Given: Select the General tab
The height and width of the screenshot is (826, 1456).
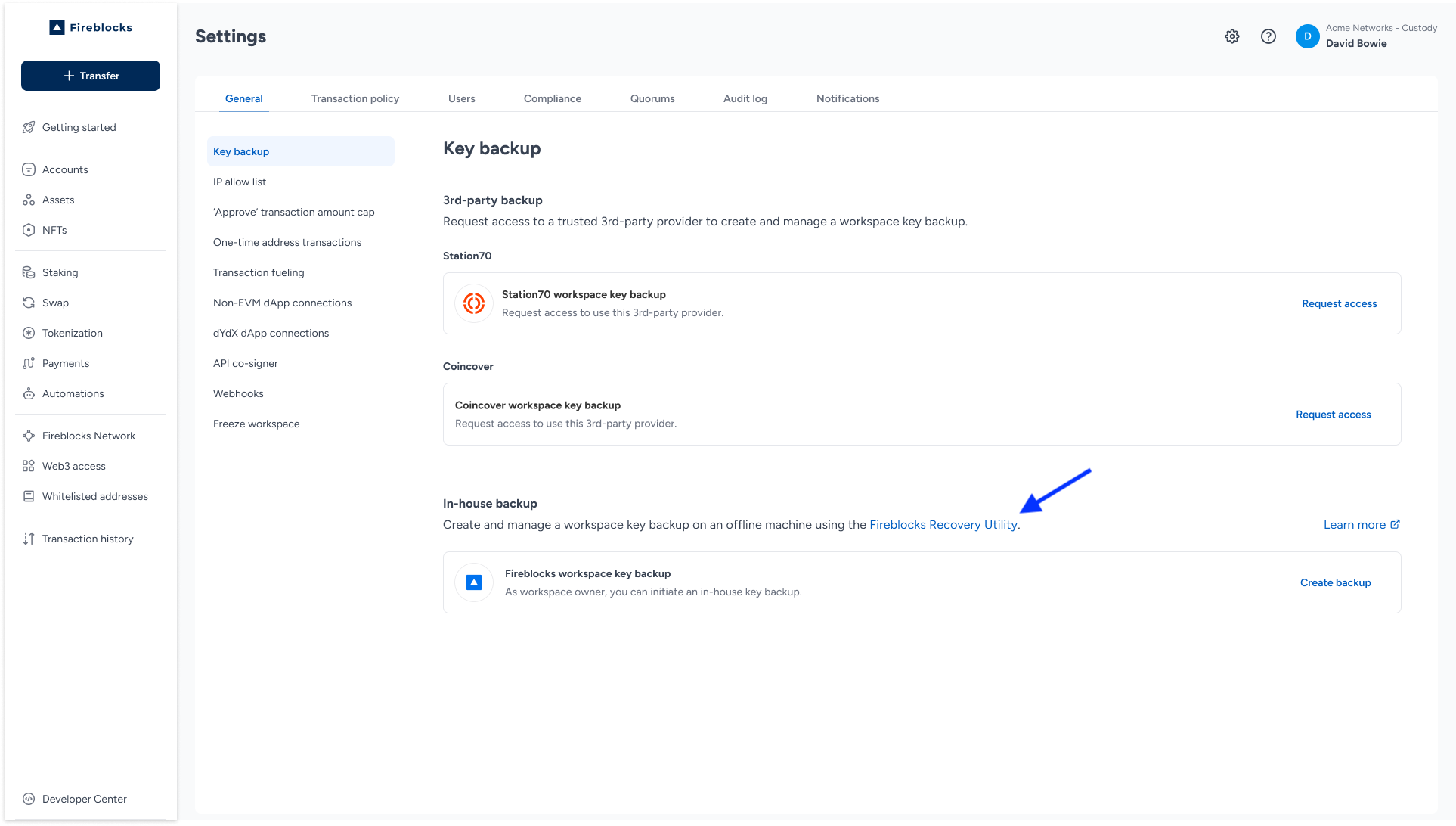Looking at the screenshot, I should 244,98.
